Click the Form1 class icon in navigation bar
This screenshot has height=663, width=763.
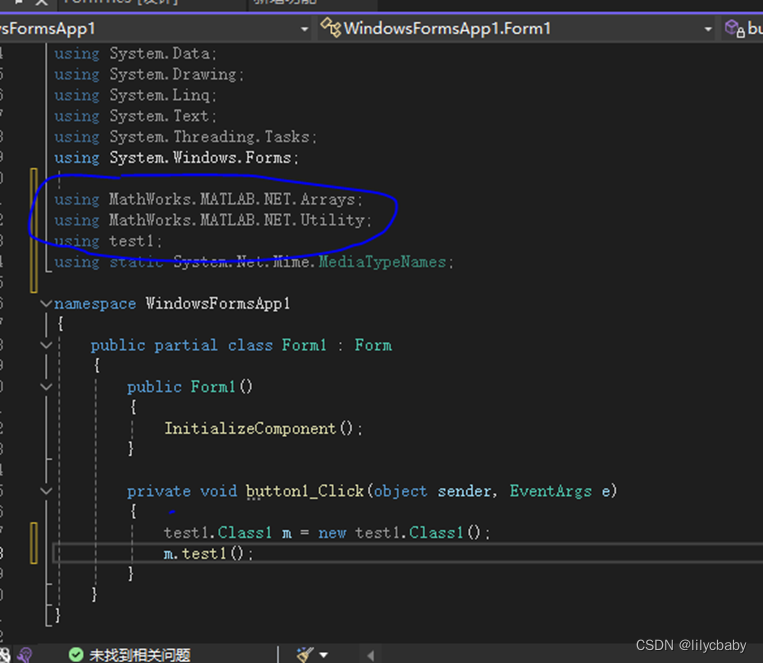pos(330,28)
